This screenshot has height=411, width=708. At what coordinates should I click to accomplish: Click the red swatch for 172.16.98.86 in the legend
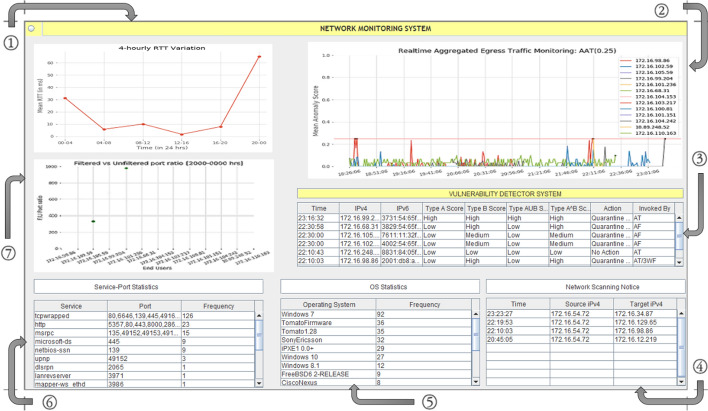pos(625,60)
